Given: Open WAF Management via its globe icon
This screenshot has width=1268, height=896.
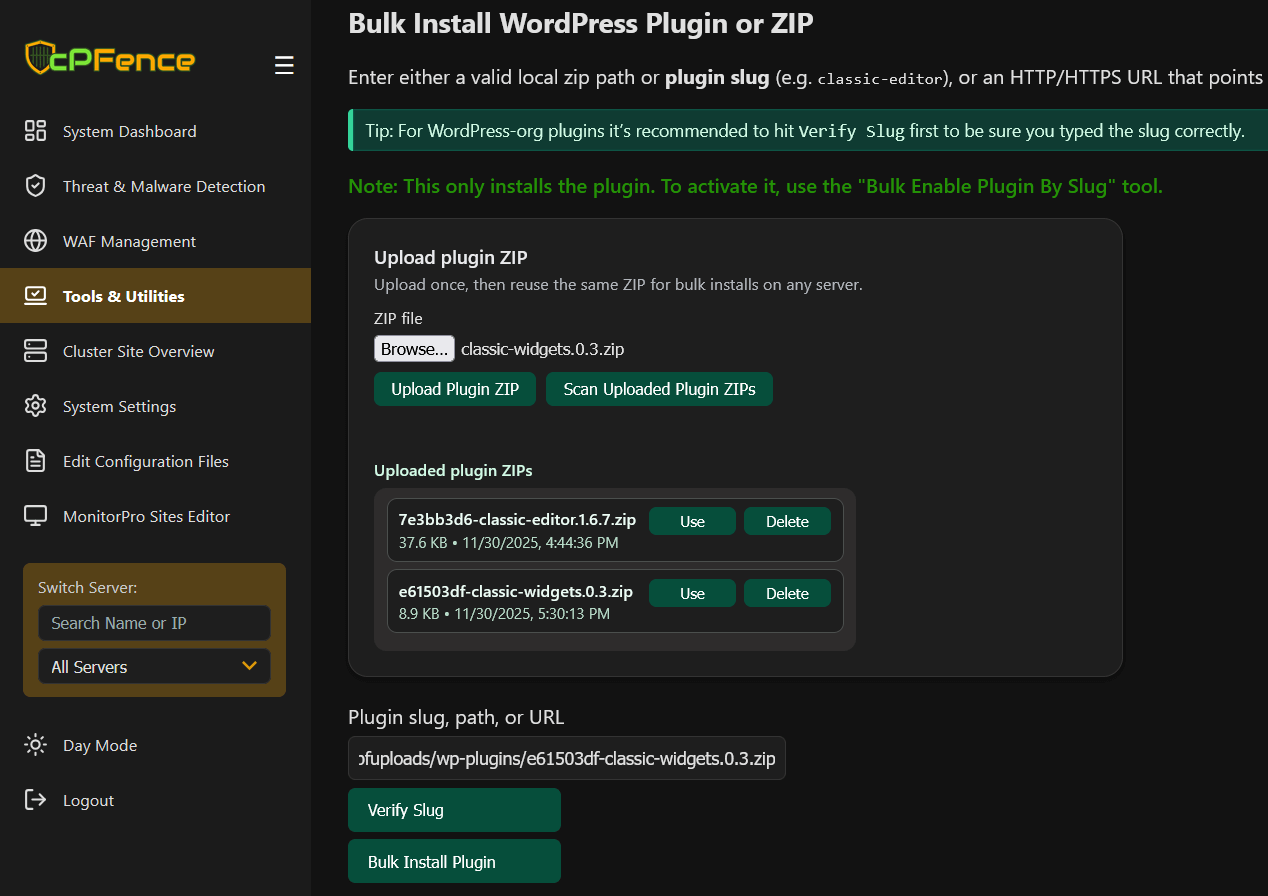Looking at the screenshot, I should click(x=36, y=241).
